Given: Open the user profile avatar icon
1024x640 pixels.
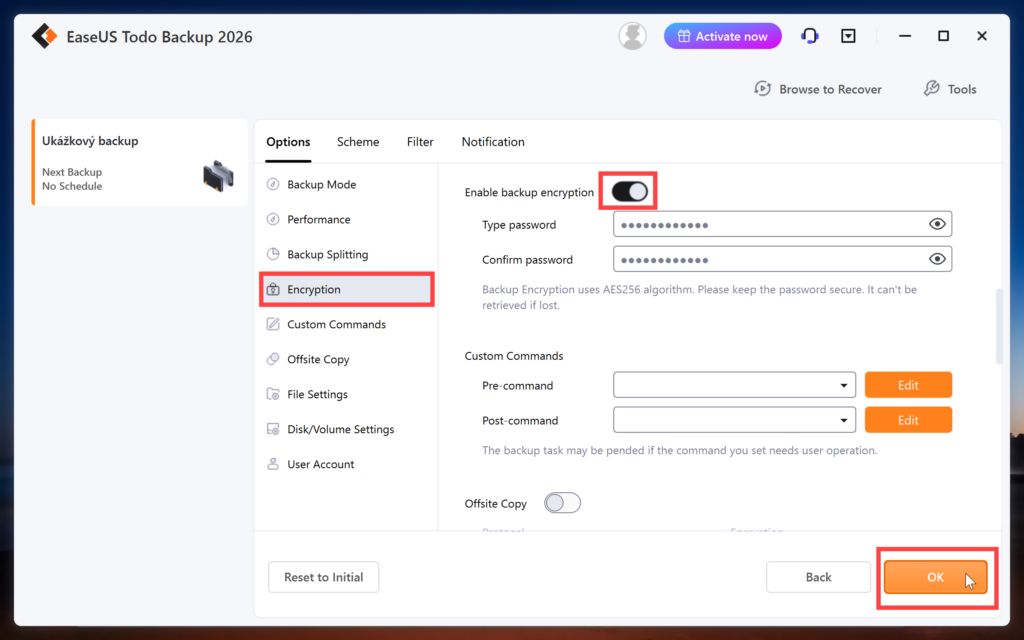Looking at the screenshot, I should click(632, 36).
